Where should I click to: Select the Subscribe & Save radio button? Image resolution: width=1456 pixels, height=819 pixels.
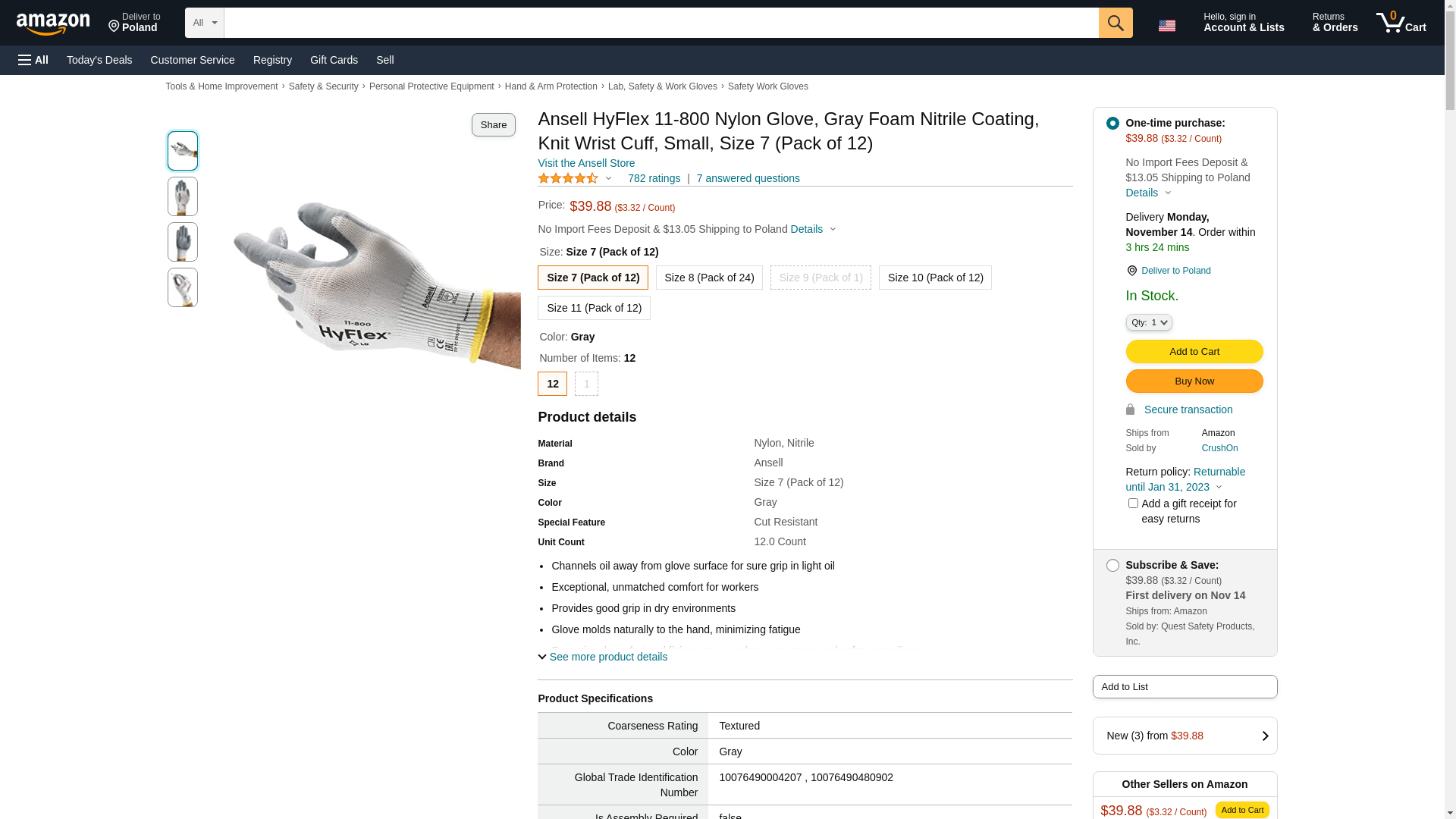tap(1112, 566)
